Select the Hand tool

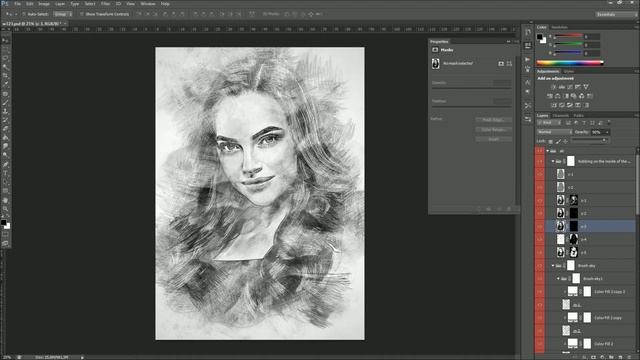(x=5, y=200)
